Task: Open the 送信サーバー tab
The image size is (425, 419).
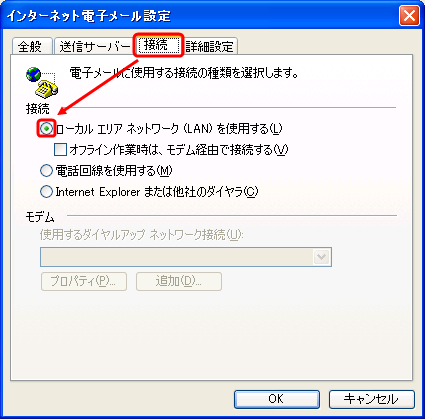Action: click(x=94, y=46)
